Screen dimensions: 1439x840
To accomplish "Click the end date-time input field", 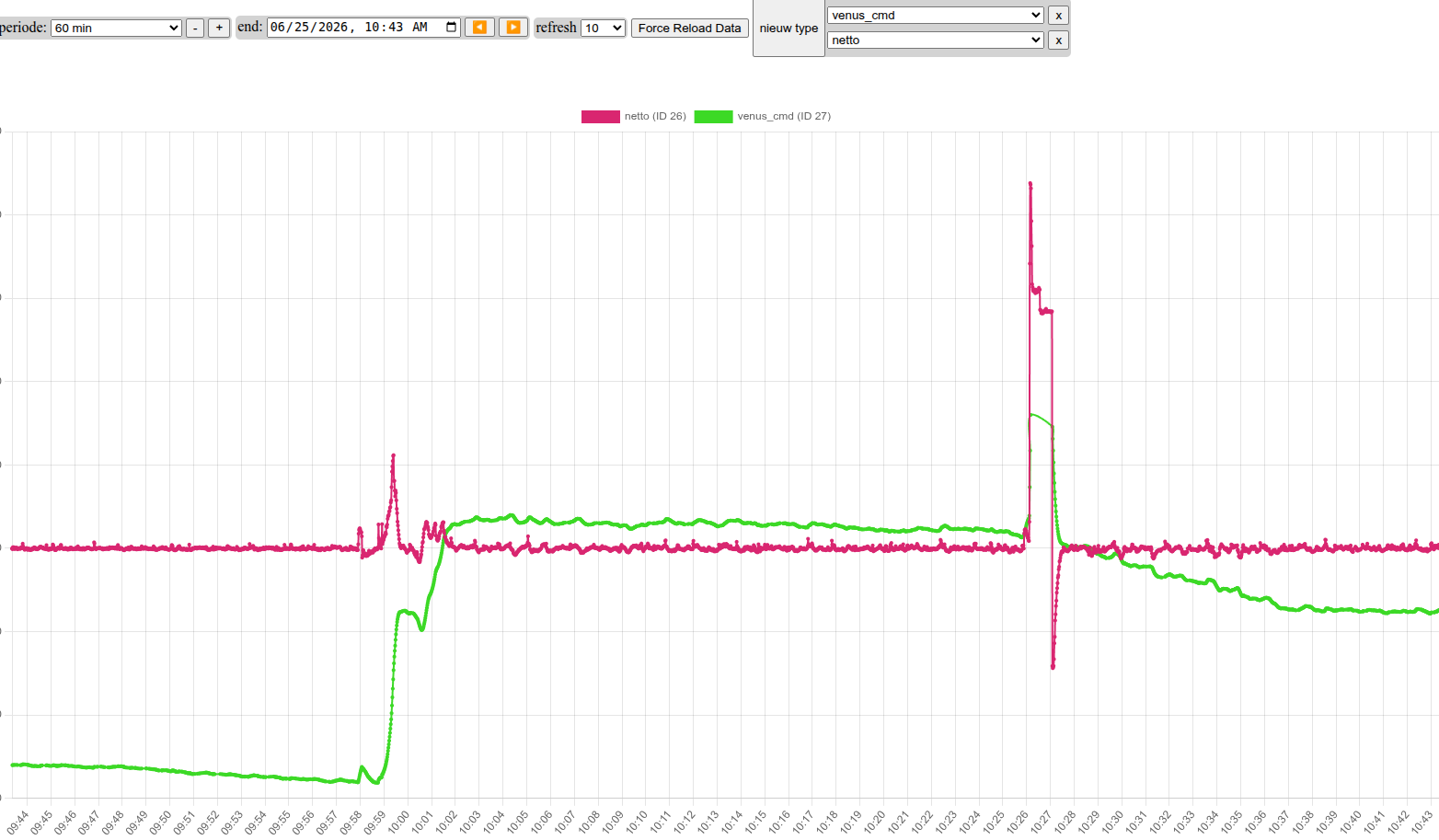I will click(x=364, y=28).
